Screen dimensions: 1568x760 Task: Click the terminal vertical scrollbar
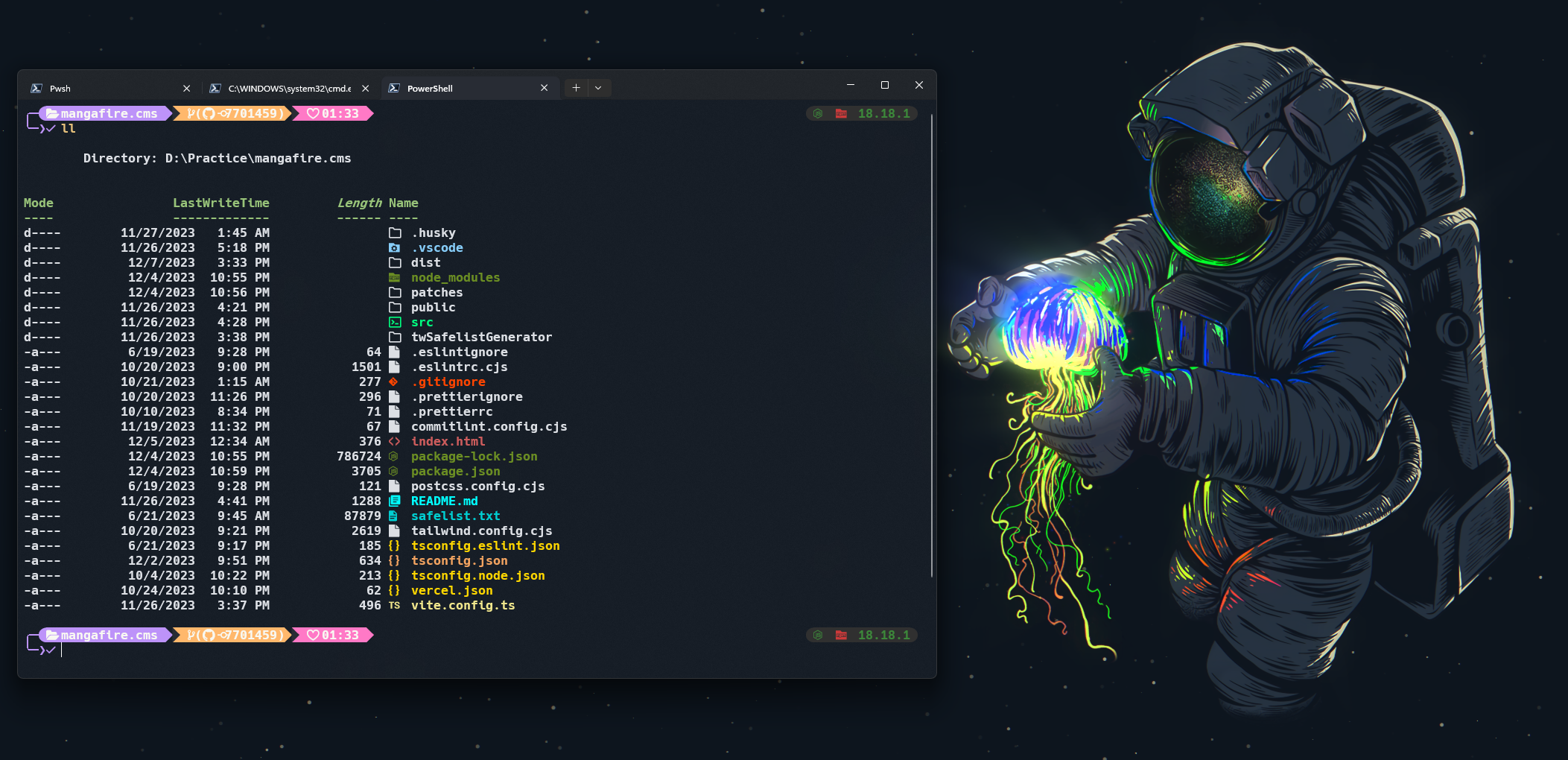[931, 345]
